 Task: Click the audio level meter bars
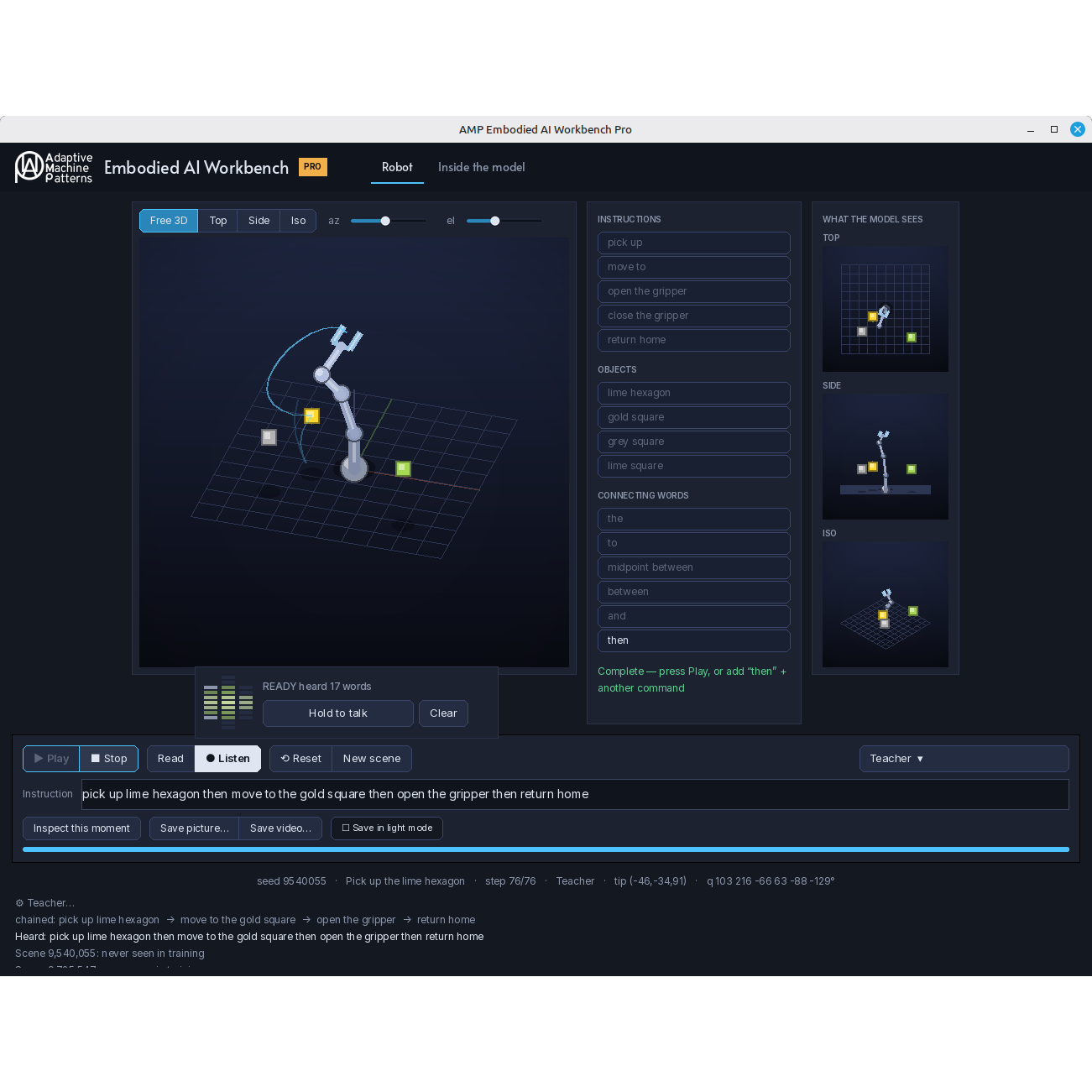coord(228,698)
